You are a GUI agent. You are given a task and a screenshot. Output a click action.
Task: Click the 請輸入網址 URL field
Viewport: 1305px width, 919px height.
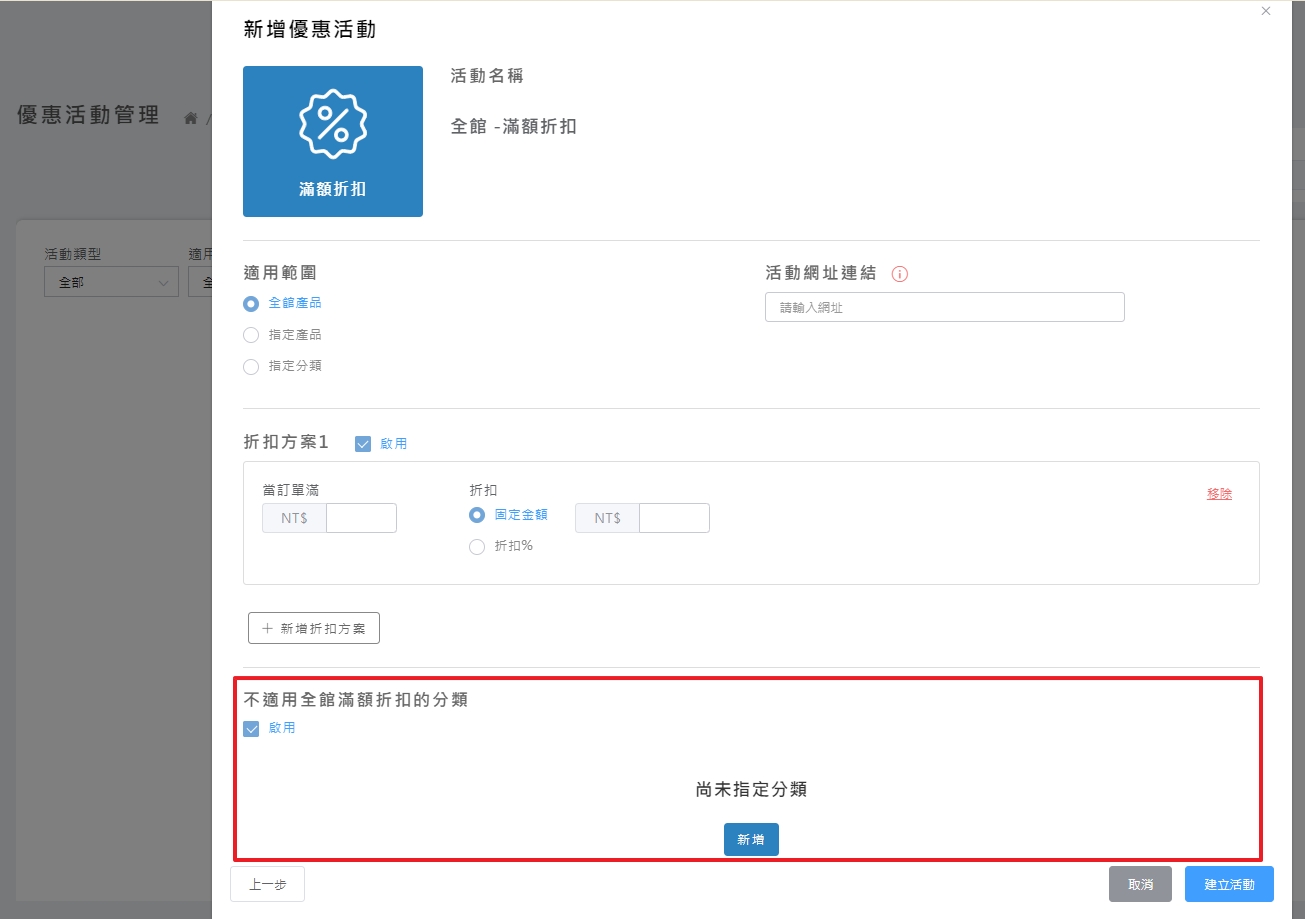(944, 307)
